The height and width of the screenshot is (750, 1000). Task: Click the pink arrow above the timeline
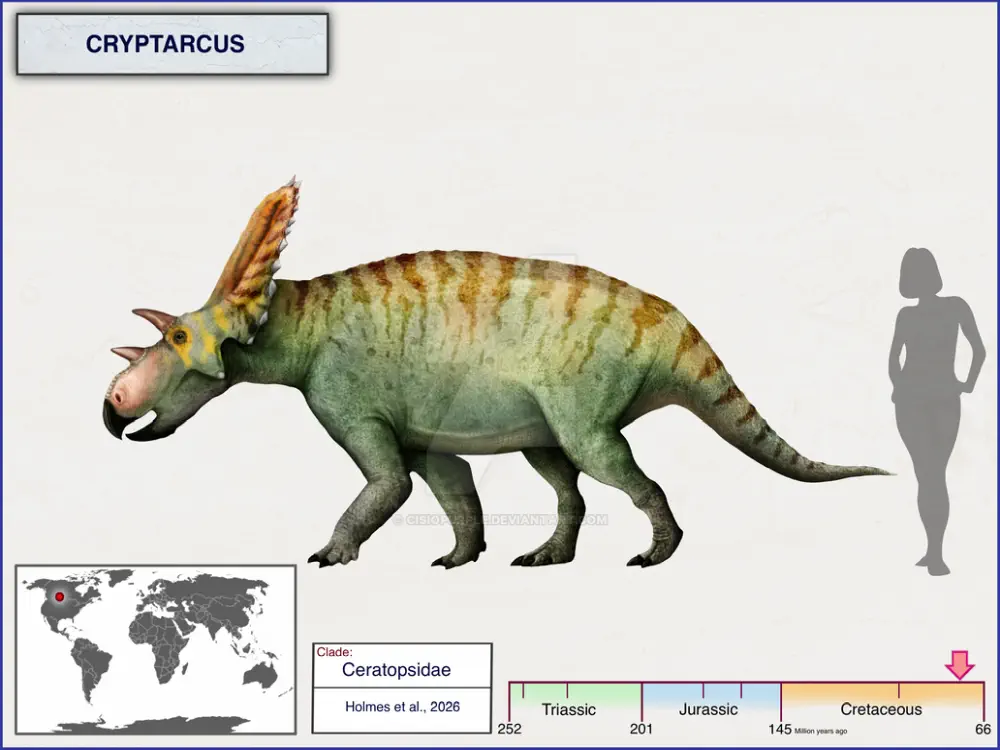(960, 664)
